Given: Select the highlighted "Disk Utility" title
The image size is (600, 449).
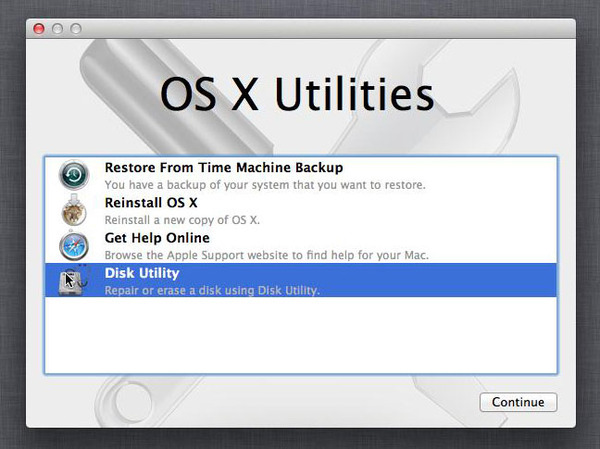Looking at the screenshot, I should 142,273.
